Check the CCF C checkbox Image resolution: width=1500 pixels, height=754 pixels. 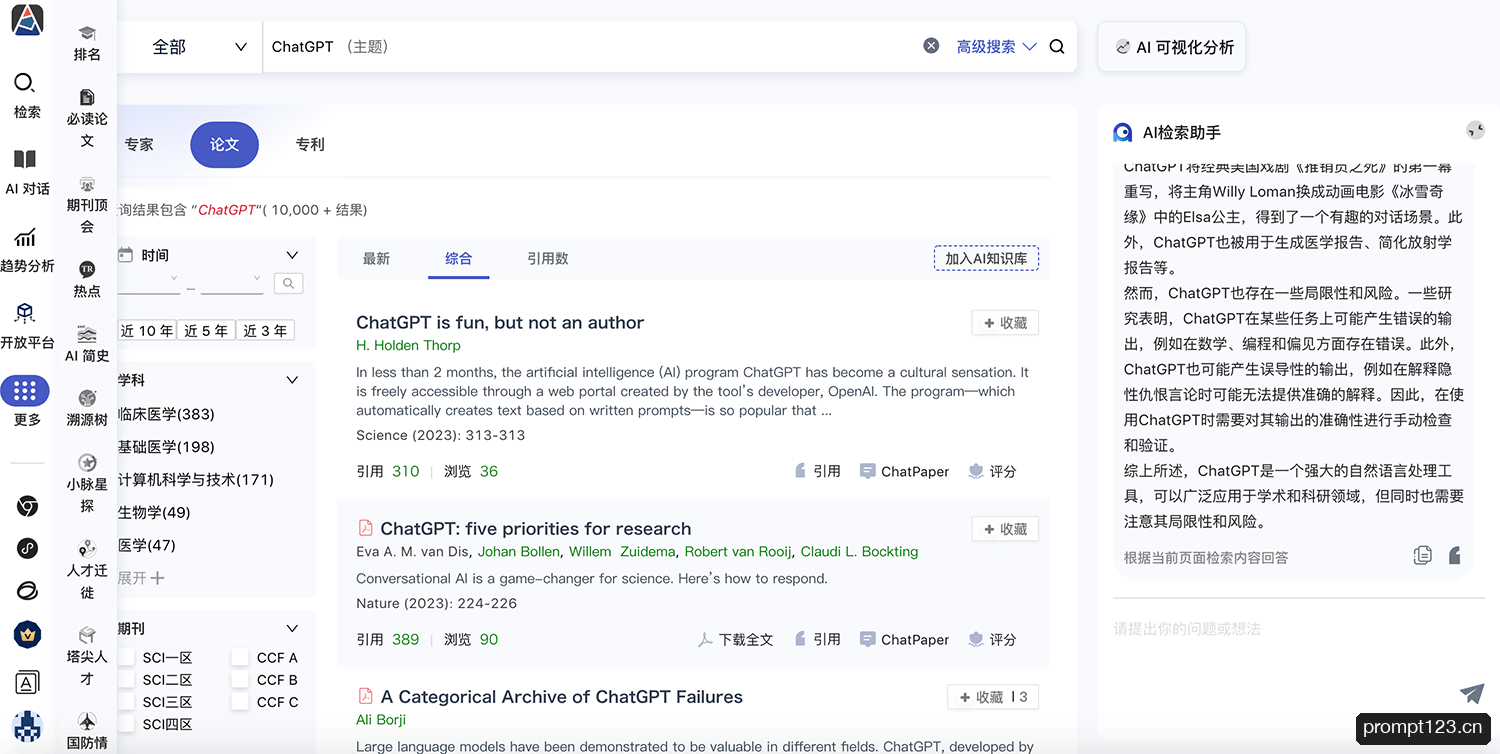239,702
